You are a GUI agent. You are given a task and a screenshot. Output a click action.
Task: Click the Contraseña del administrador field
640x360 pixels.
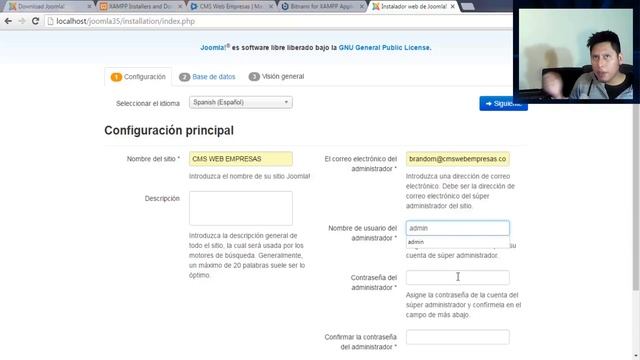(x=458, y=278)
